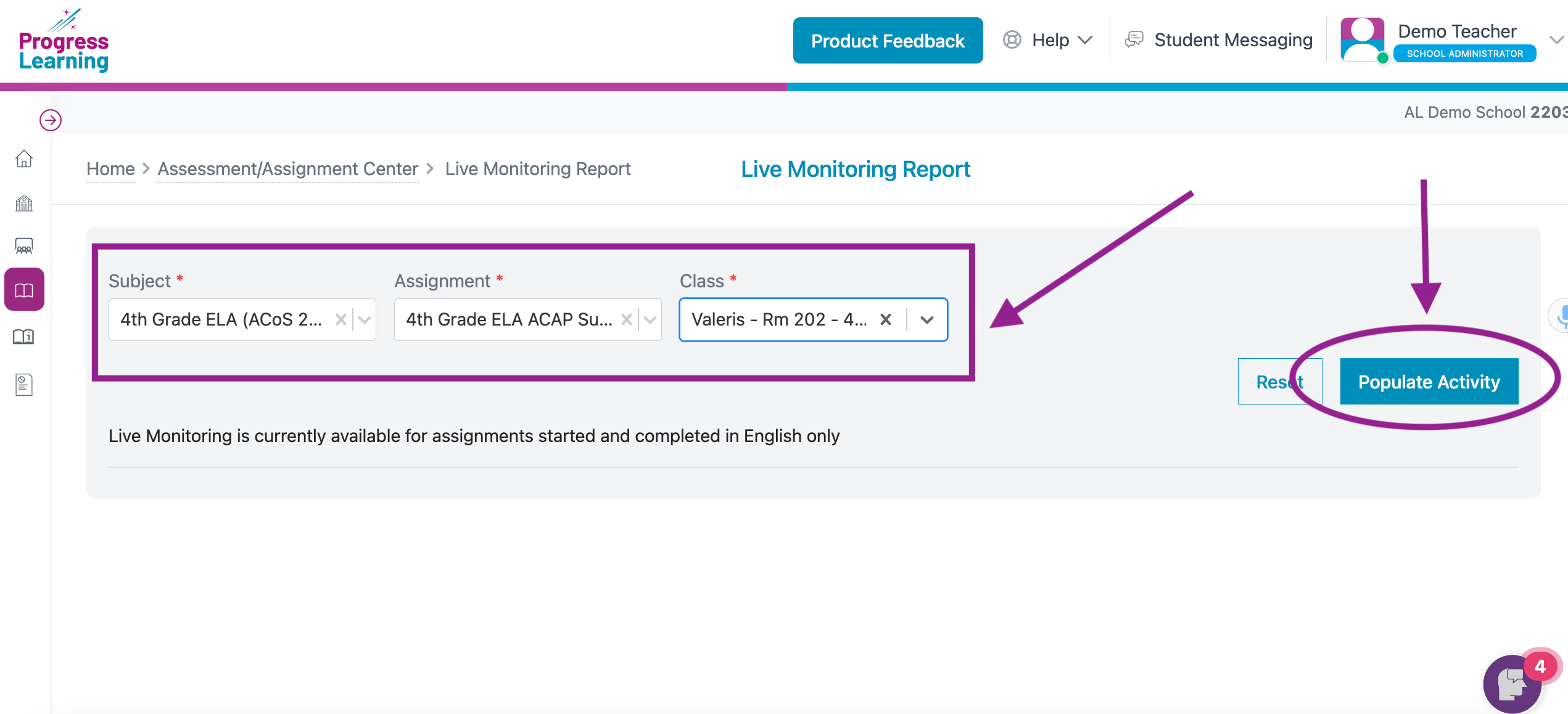Open the Help menu chevron
The image size is (1568, 714).
coord(1085,40)
